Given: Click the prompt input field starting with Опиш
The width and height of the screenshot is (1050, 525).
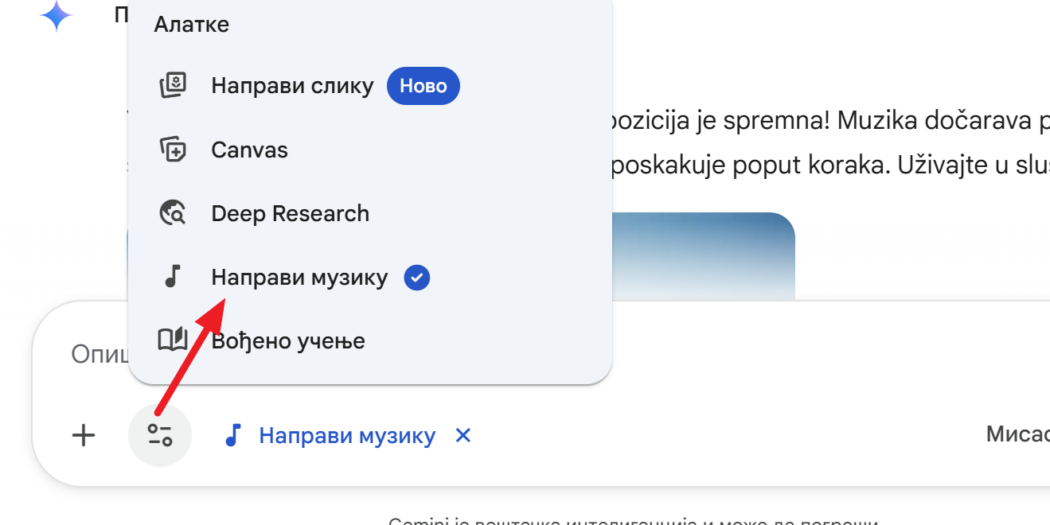Looking at the screenshot, I should pos(90,355).
